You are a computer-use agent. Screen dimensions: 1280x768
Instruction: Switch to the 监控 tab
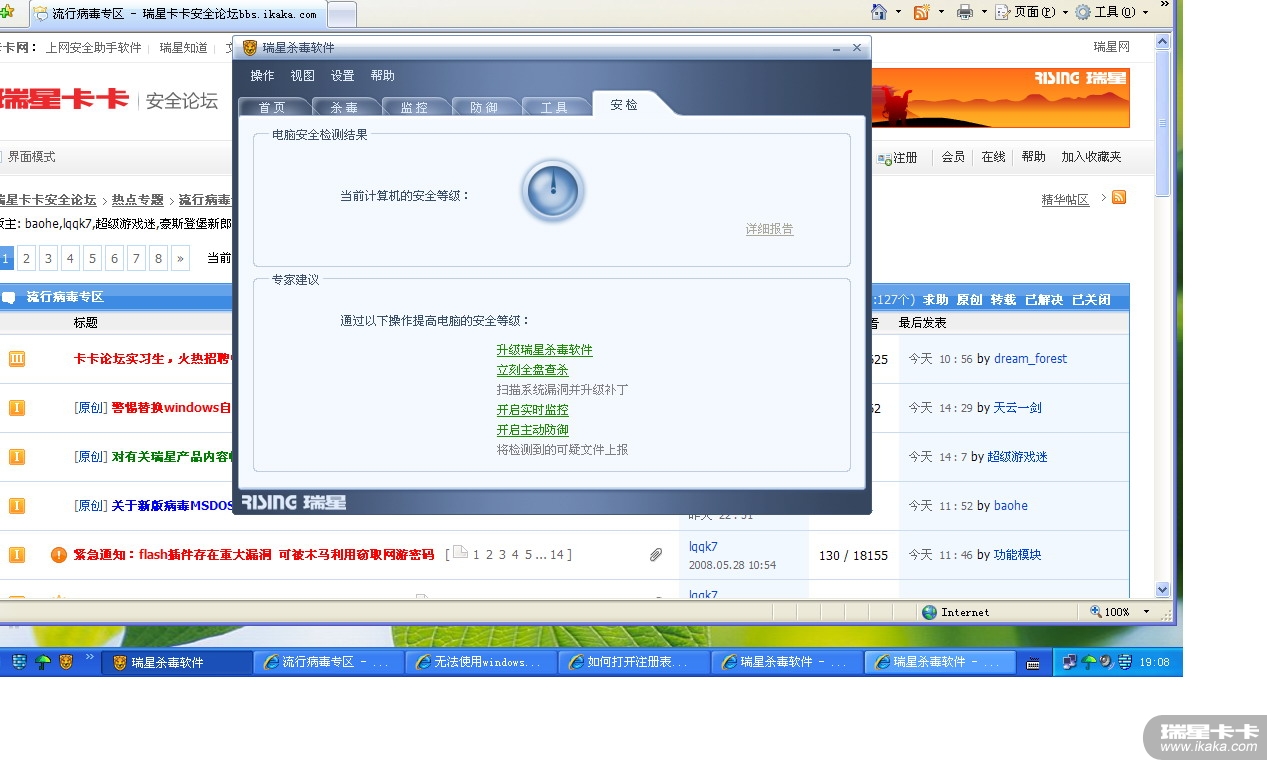414,107
